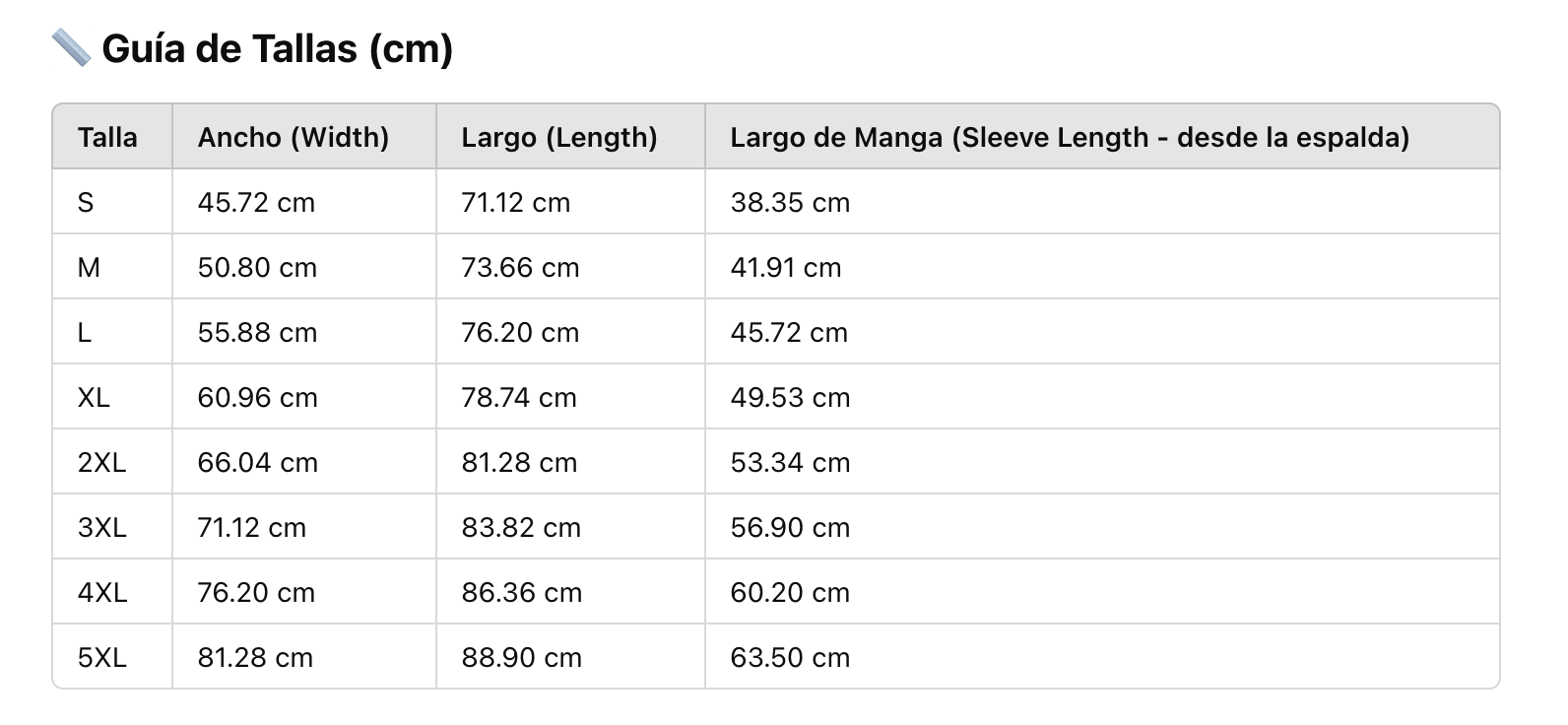Select the S size row label
The image size is (1568, 725).
click(x=86, y=202)
